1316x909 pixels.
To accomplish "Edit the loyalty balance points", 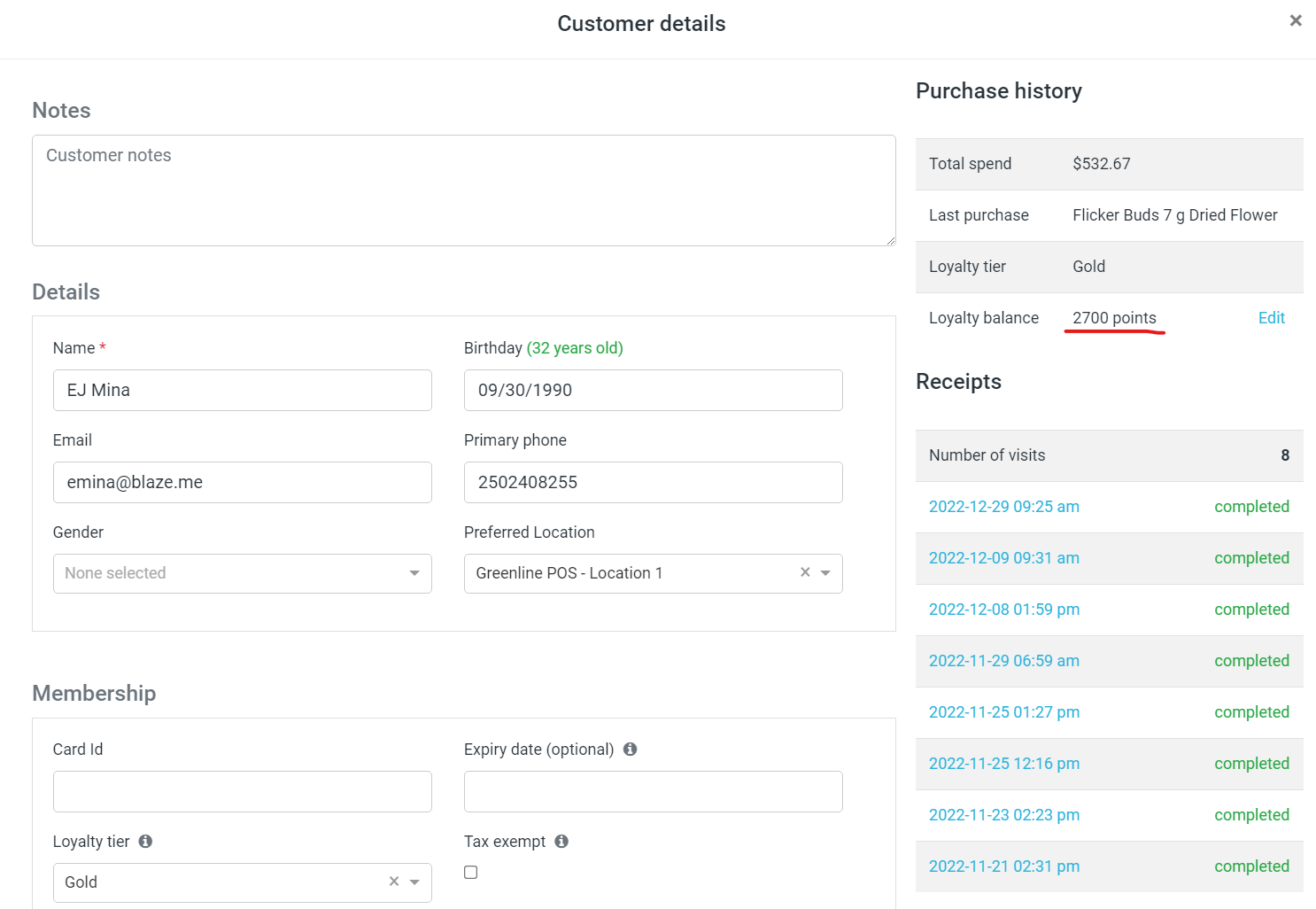I will [1271, 318].
